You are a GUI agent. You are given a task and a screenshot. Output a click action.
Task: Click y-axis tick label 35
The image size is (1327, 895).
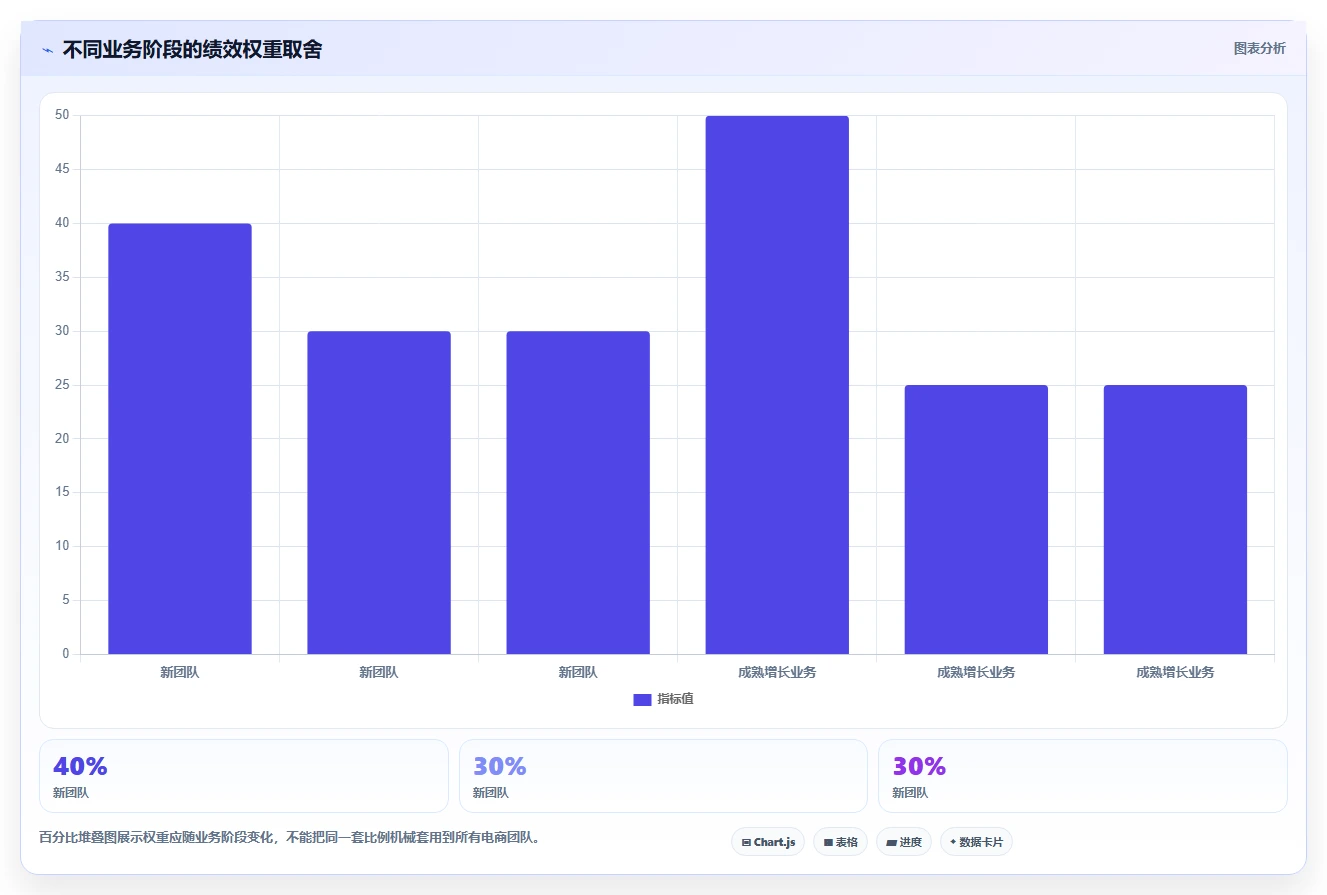point(62,277)
